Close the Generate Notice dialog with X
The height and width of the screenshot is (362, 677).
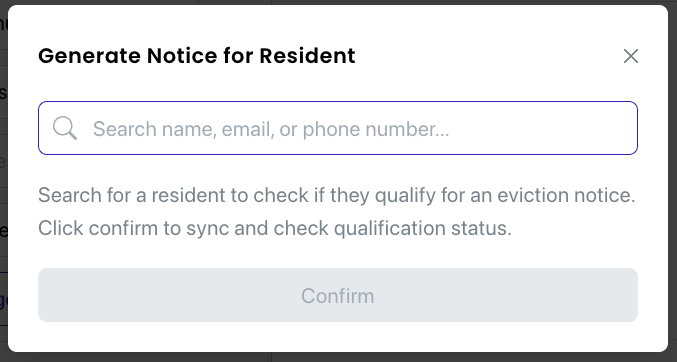(x=630, y=56)
